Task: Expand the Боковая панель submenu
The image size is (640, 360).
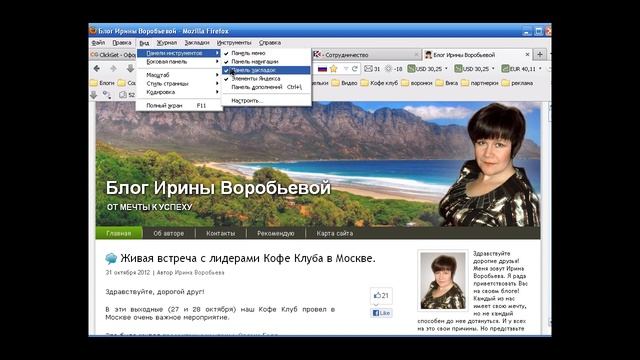Action: point(179,62)
